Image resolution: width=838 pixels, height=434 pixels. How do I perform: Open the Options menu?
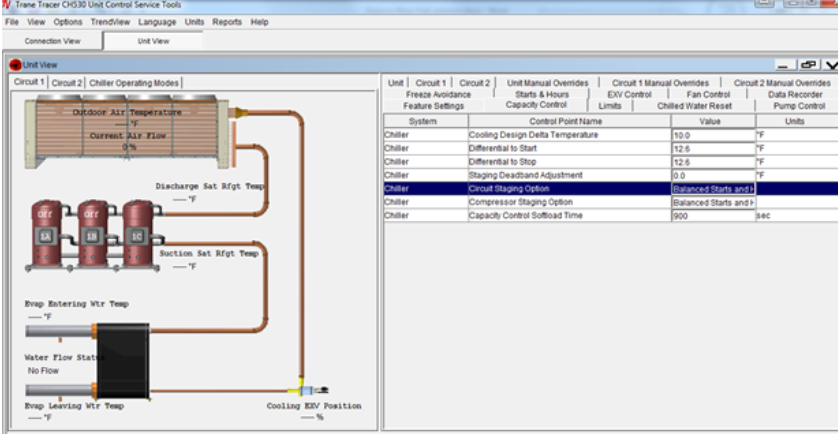pos(68,22)
